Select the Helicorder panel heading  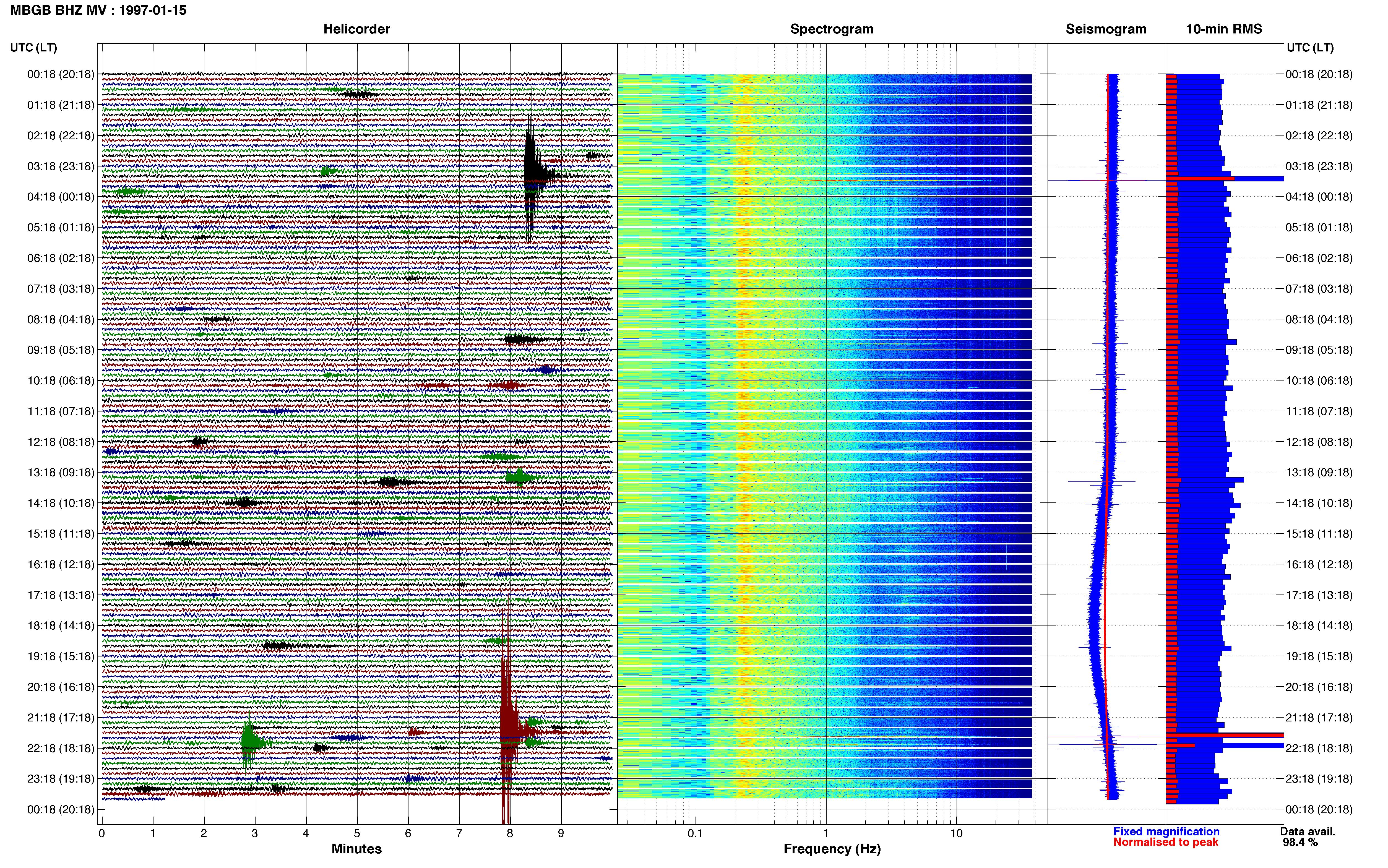coord(356,29)
